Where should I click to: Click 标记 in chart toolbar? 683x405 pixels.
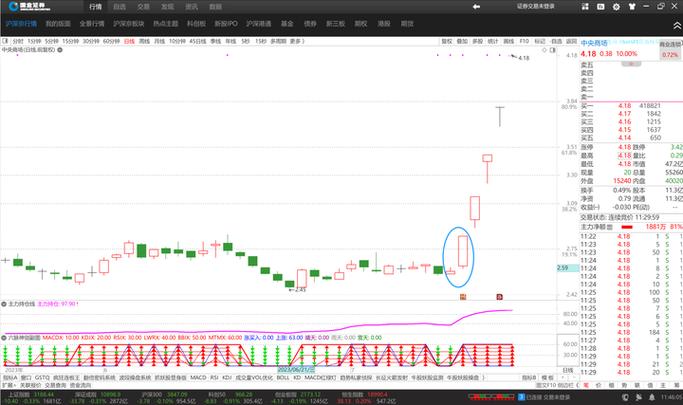click(540, 41)
